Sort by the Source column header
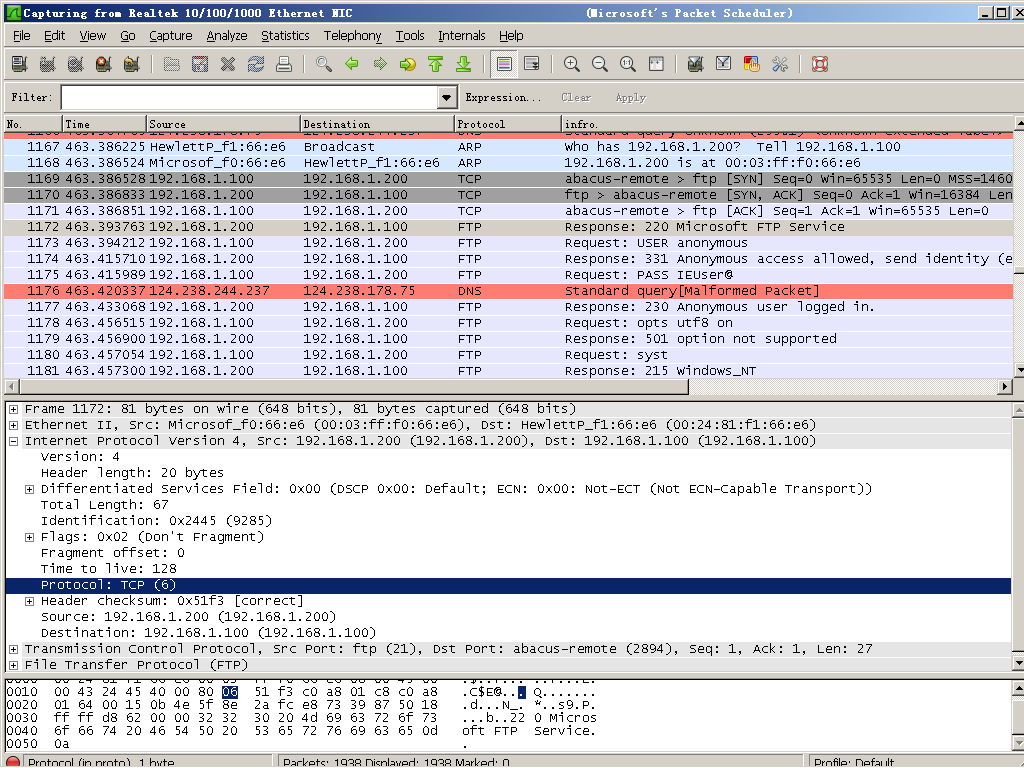The image size is (1024, 768). (223, 123)
